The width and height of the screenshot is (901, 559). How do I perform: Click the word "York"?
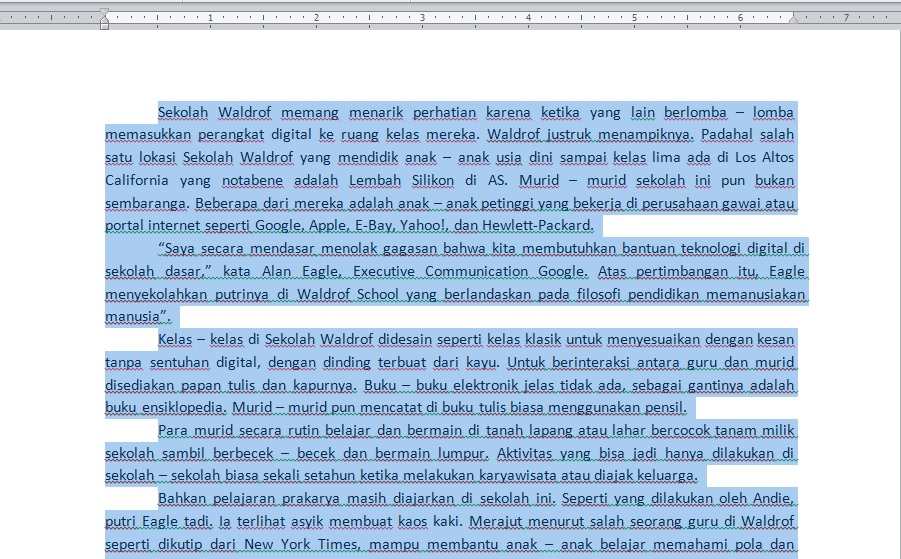295,544
